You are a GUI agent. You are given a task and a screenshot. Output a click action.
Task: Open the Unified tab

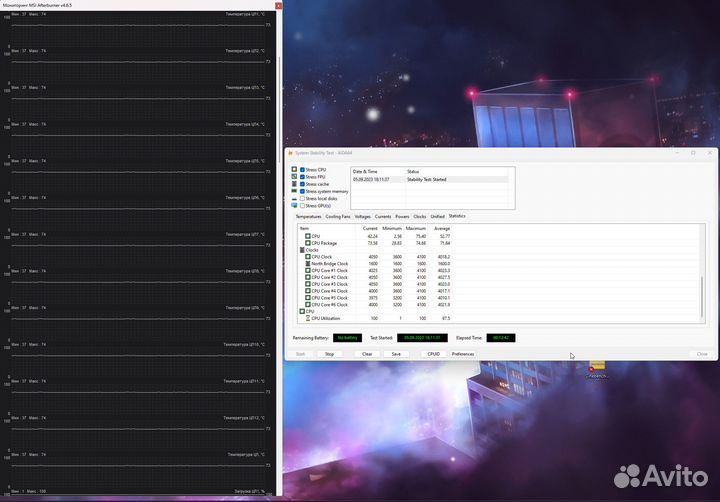(x=437, y=216)
